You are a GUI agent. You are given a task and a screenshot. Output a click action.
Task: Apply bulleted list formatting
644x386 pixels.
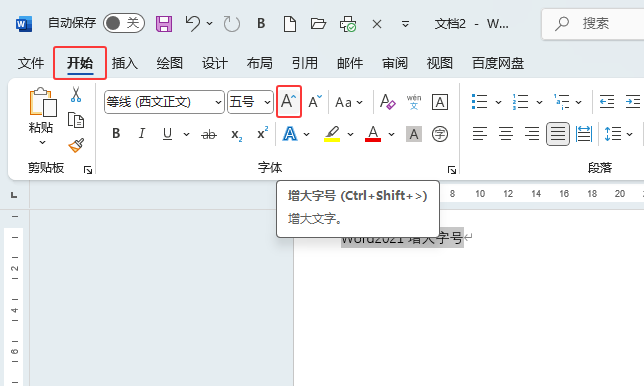tap(479, 101)
